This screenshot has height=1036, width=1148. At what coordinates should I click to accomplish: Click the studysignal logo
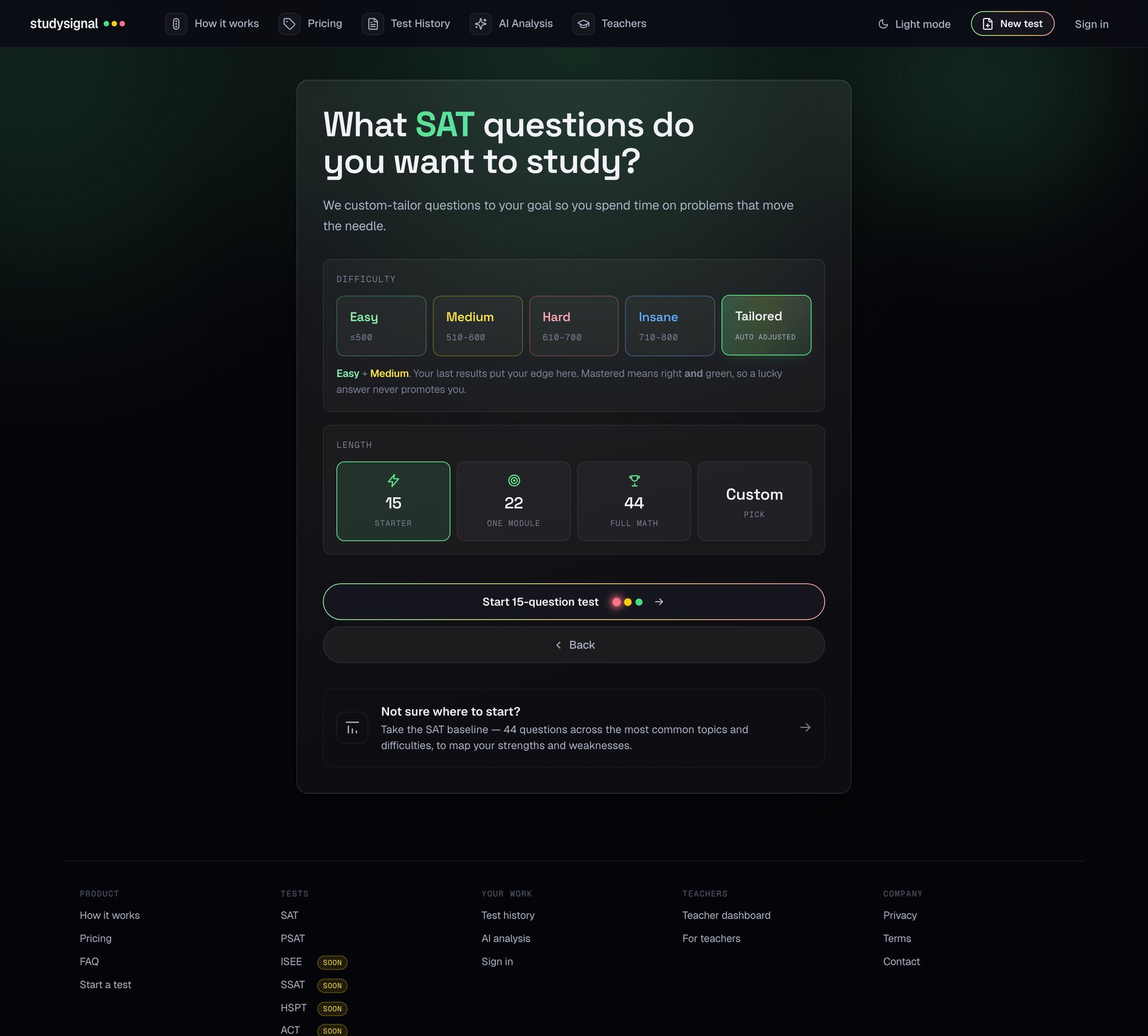pyautogui.click(x=77, y=24)
